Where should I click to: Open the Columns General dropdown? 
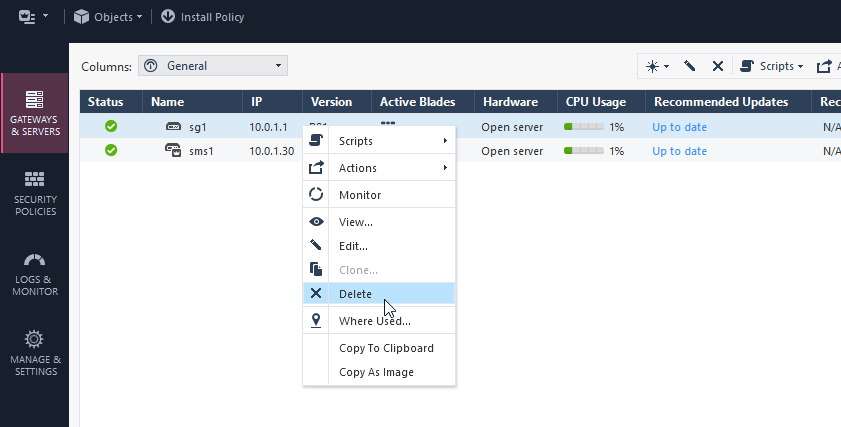pos(213,65)
